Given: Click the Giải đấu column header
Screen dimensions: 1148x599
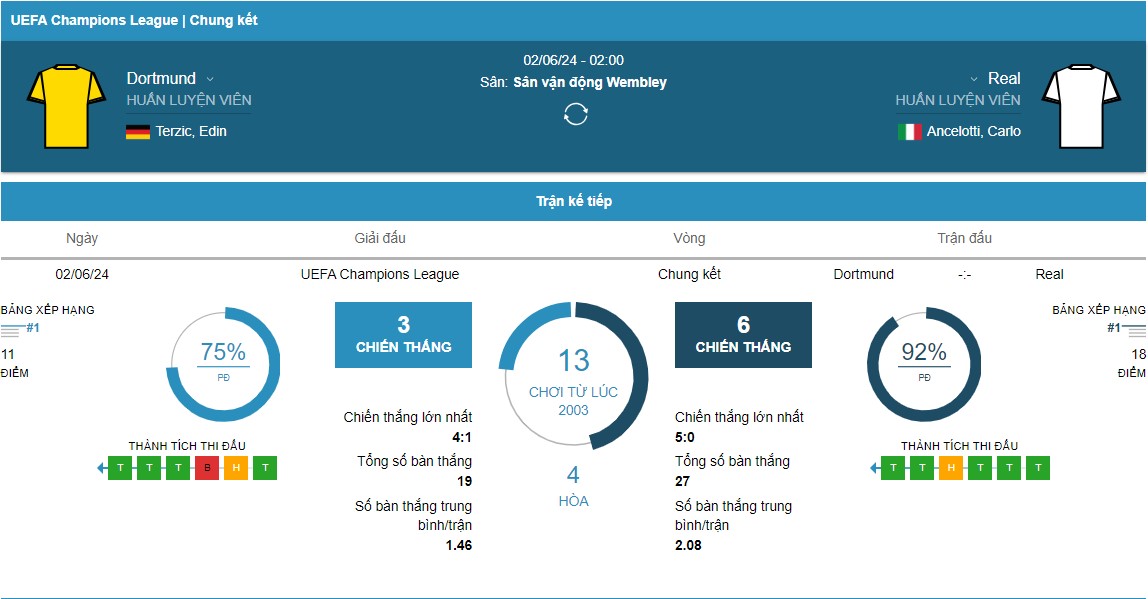Looking at the screenshot, I should 380,238.
